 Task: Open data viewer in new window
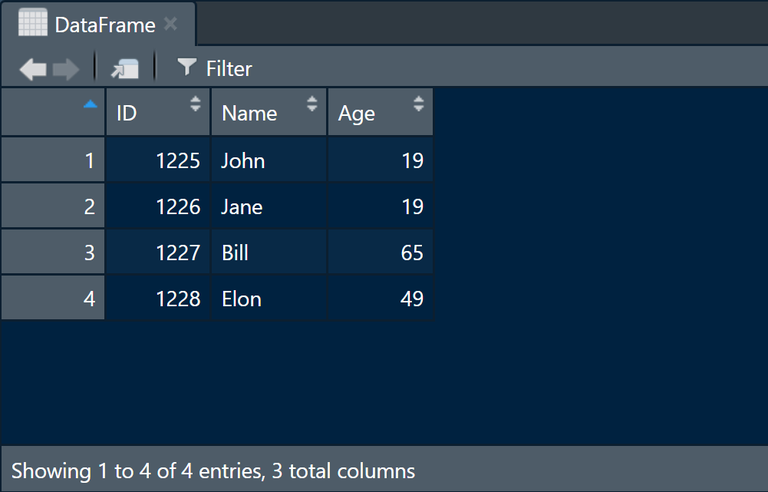click(x=125, y=69)
